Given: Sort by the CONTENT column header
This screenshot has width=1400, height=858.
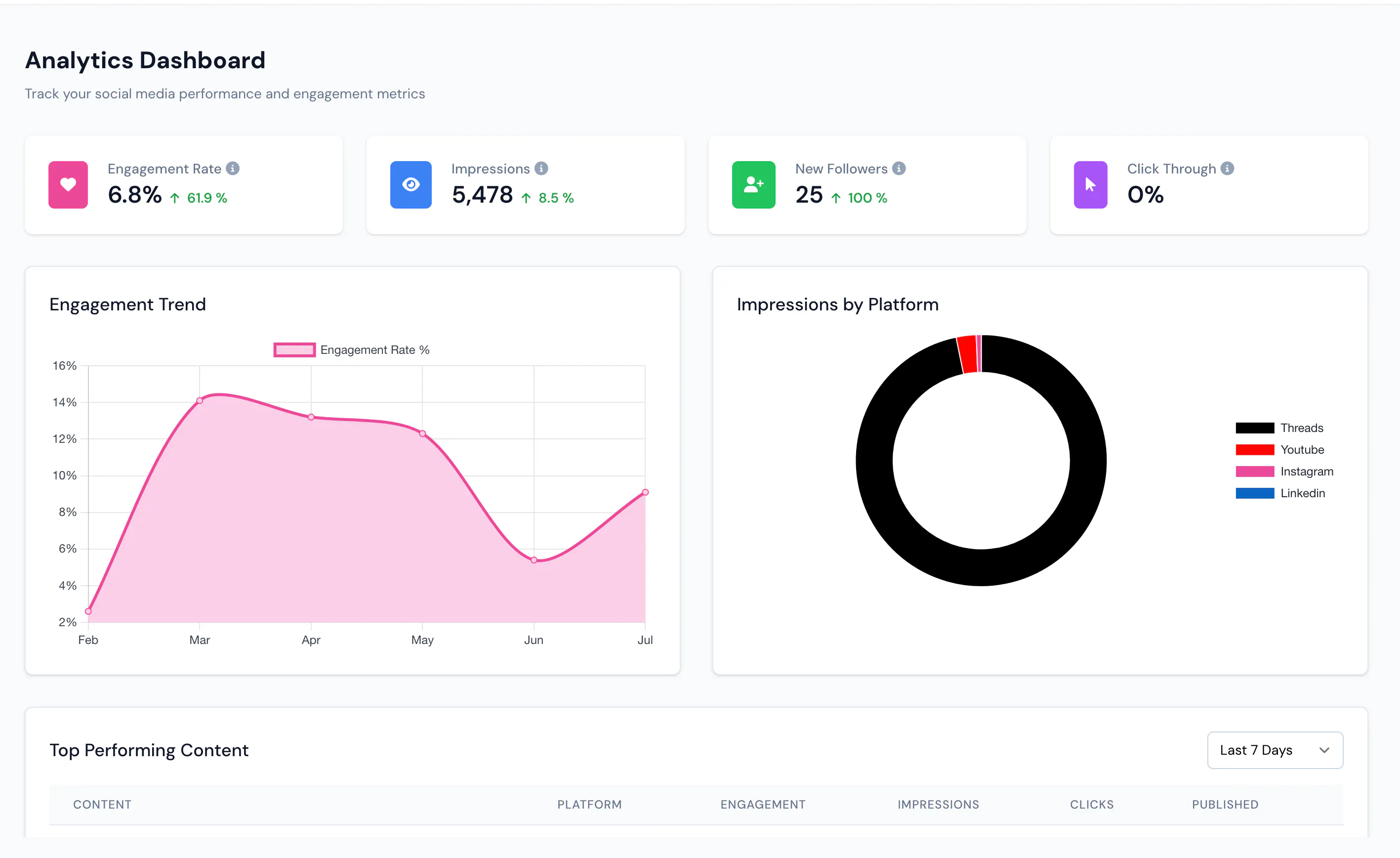Looking at the screenshot, I should tap(102, 804).
